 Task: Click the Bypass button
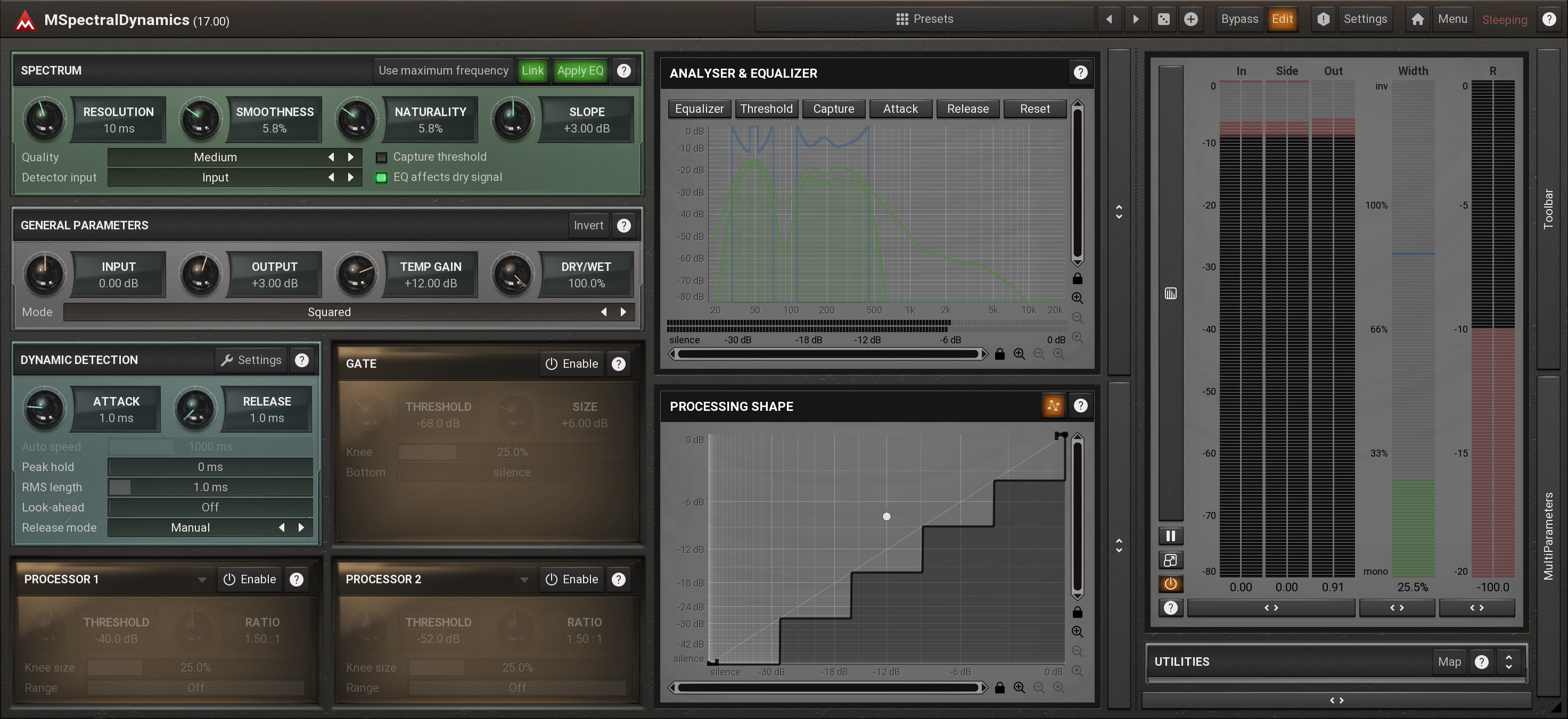pyautogui.click(x=1239, y=20)
